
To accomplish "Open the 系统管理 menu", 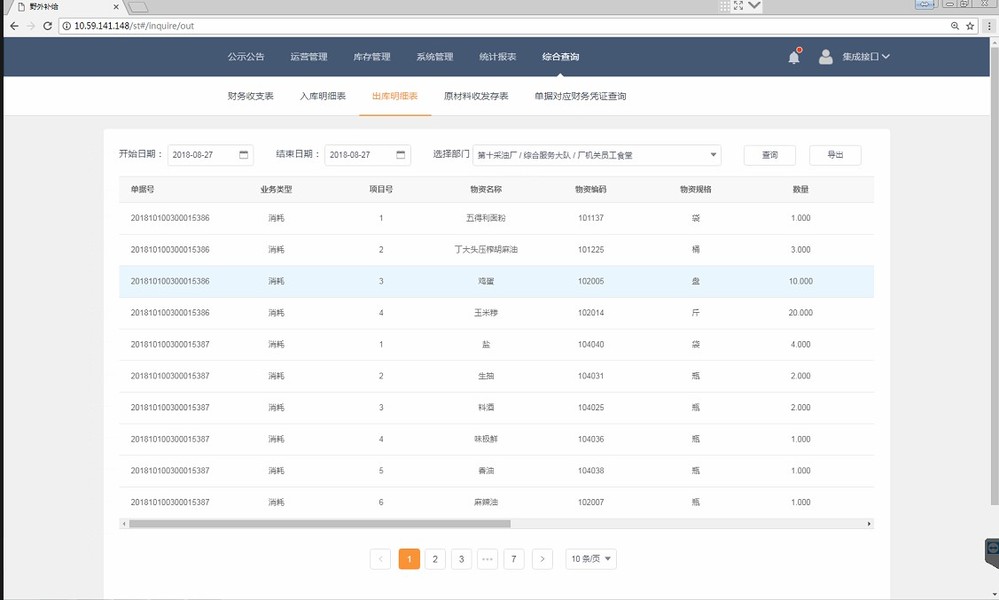I will 435,57.
